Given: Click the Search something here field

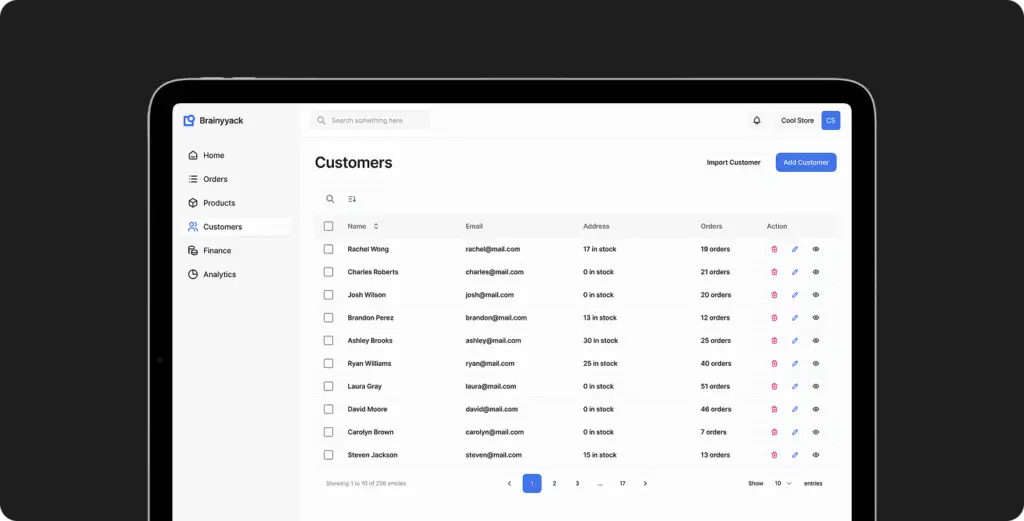Looking at the screenshot, I should (x=370, y=120).
